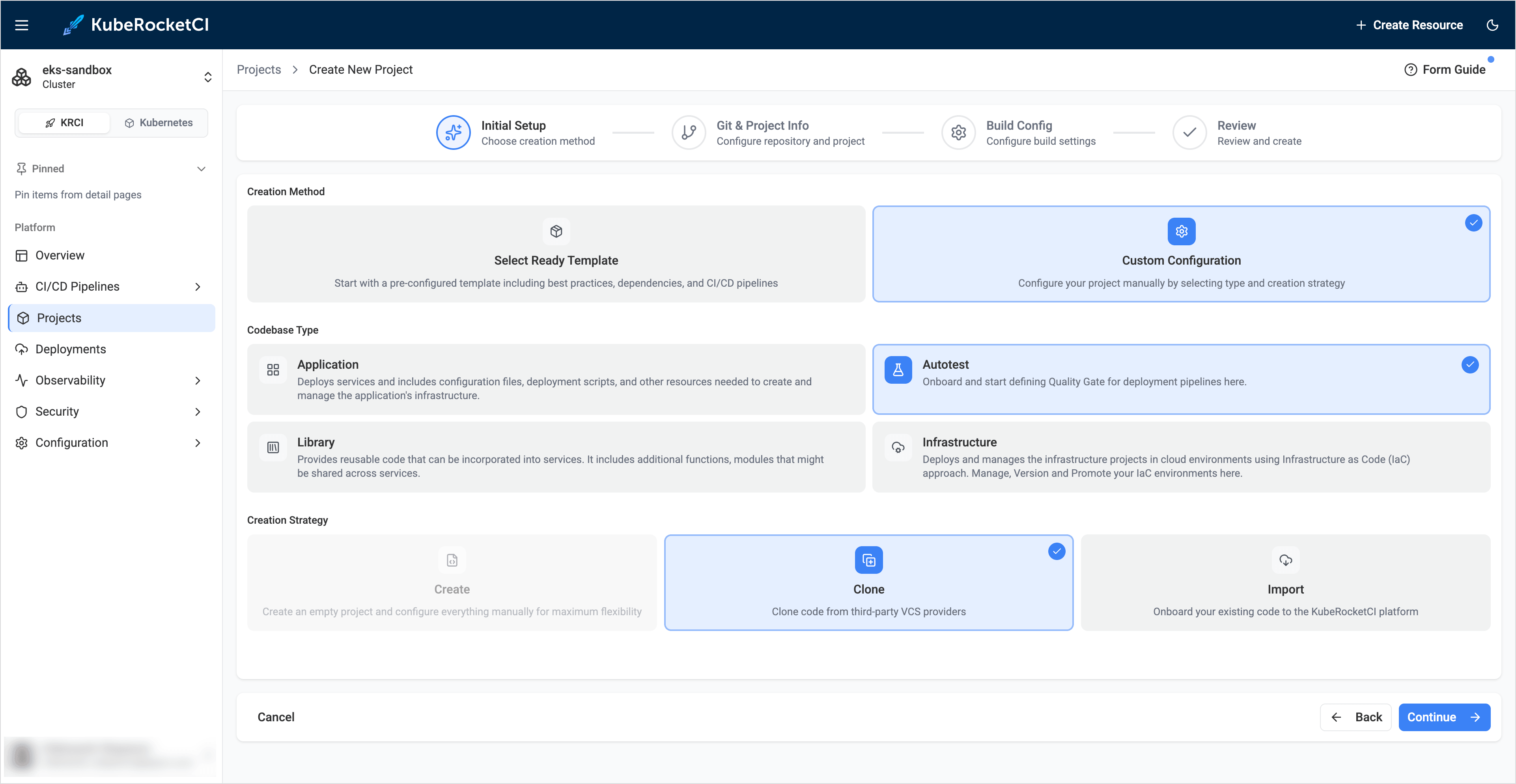Screen dimensions: 1516x784
Task: Go to Git & Project Info step
Action: (768, 133)
